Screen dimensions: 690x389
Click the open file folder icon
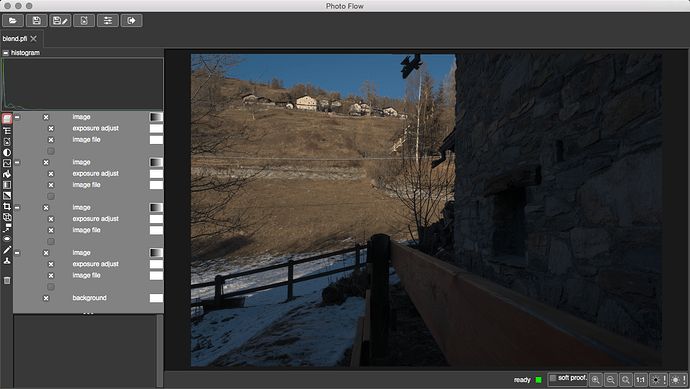point(13,21)
